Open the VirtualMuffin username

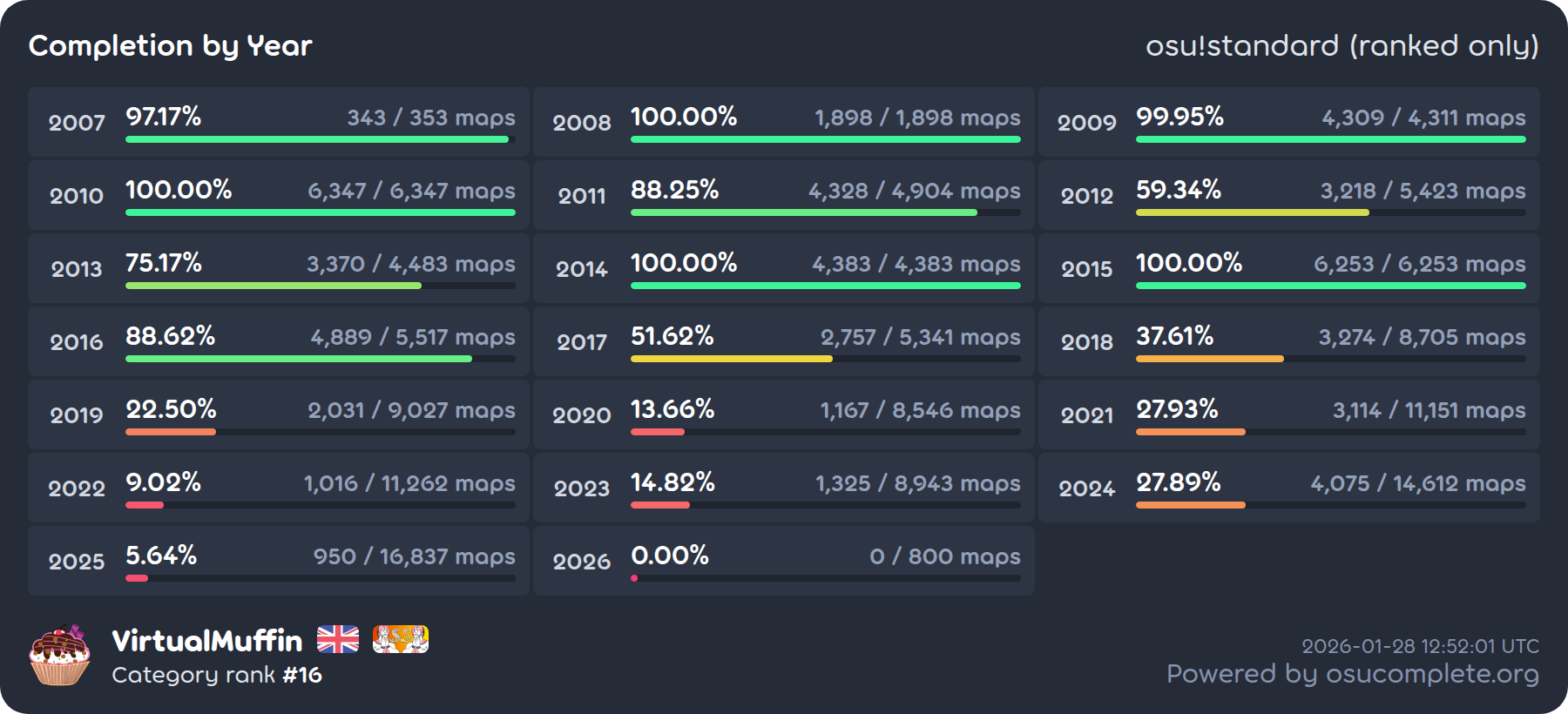tap(207, 641)
